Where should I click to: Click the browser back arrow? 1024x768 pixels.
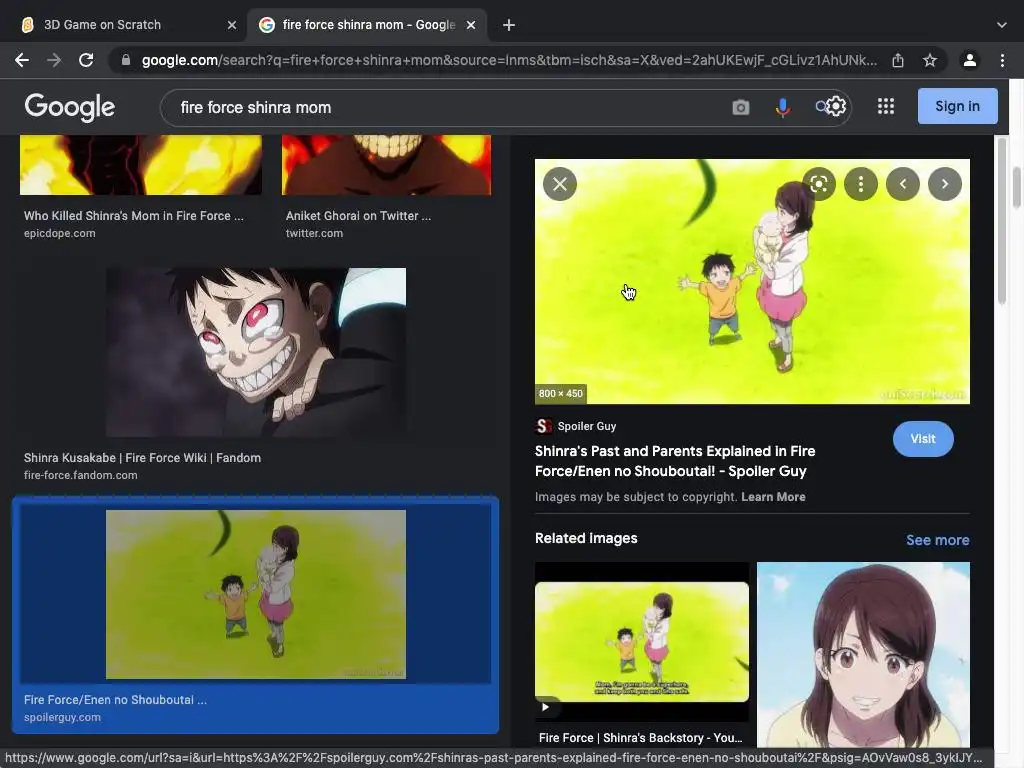coord(22,60)
